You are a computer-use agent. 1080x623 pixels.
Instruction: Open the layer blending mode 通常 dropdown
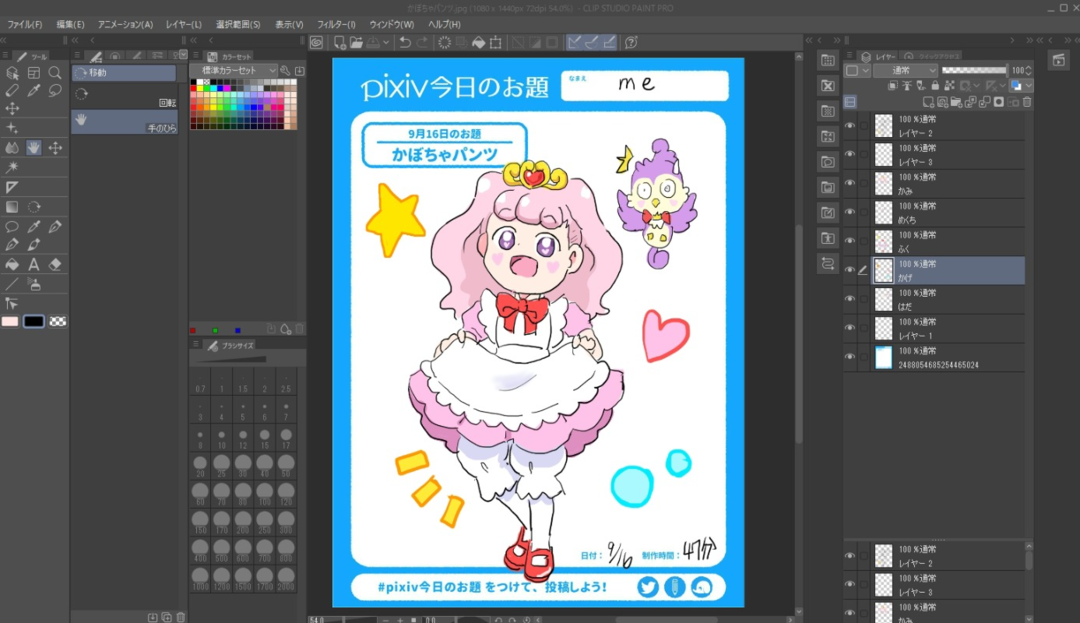(905, 71)
